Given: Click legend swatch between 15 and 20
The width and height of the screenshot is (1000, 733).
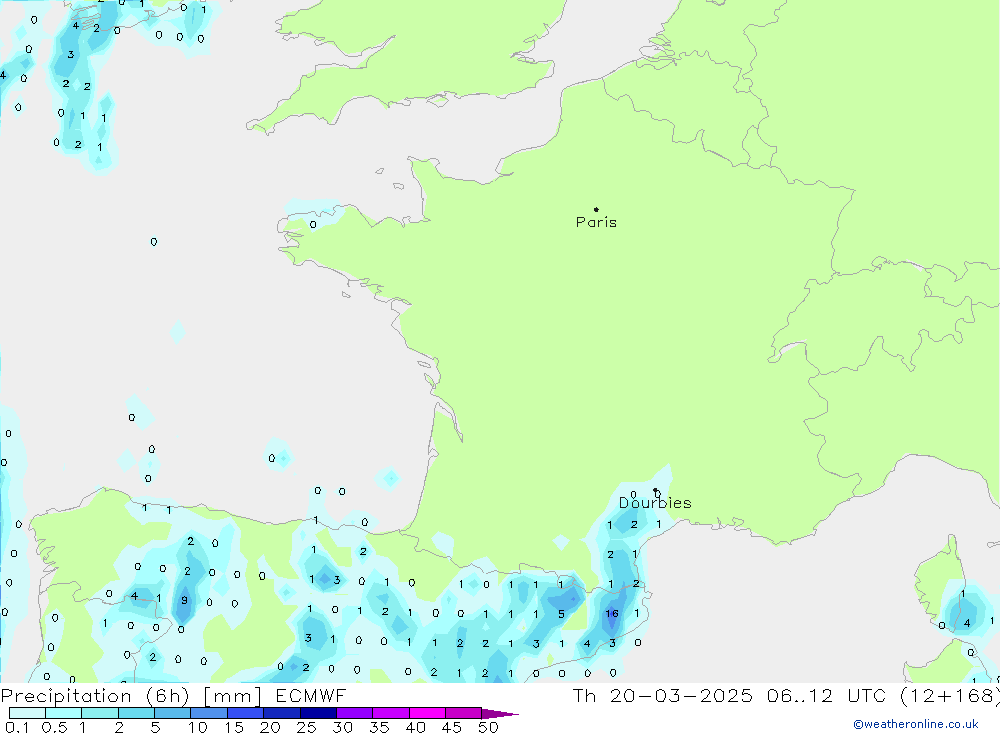Looking at the screenshot, I should pyautogui.click(x=246, y=713).
